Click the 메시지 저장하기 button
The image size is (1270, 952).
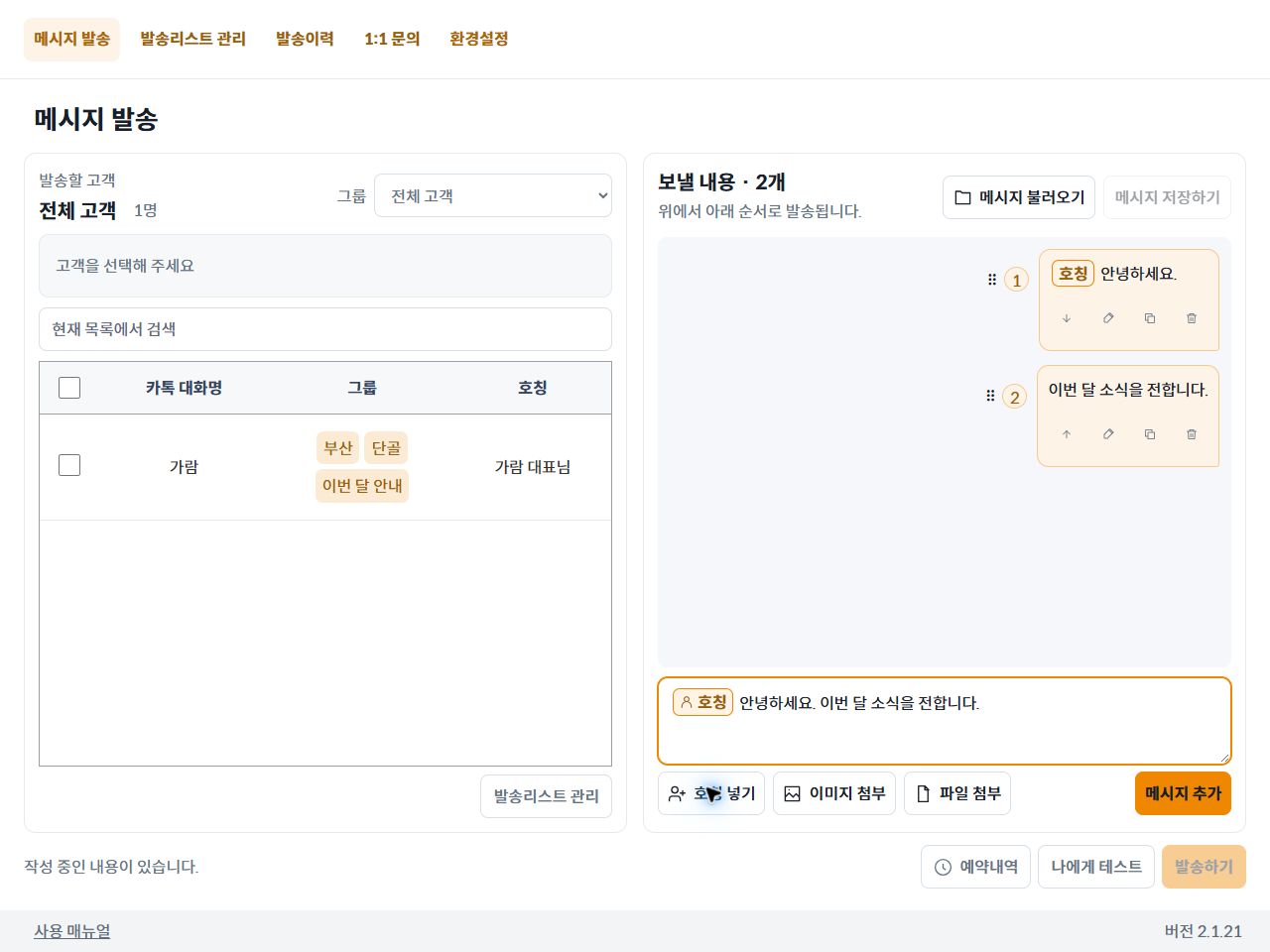1167,197
